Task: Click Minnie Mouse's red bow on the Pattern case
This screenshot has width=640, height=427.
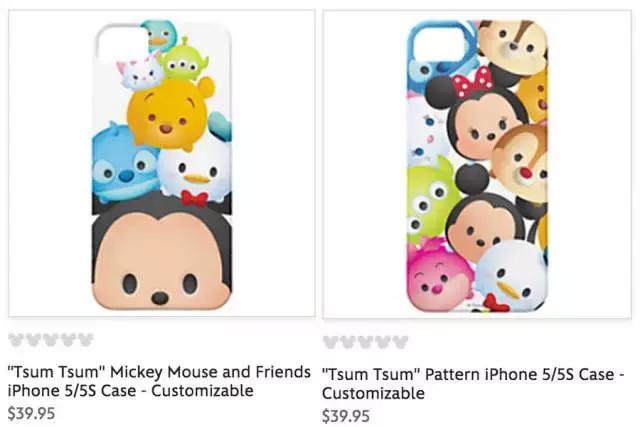Action: coord(473,83)
